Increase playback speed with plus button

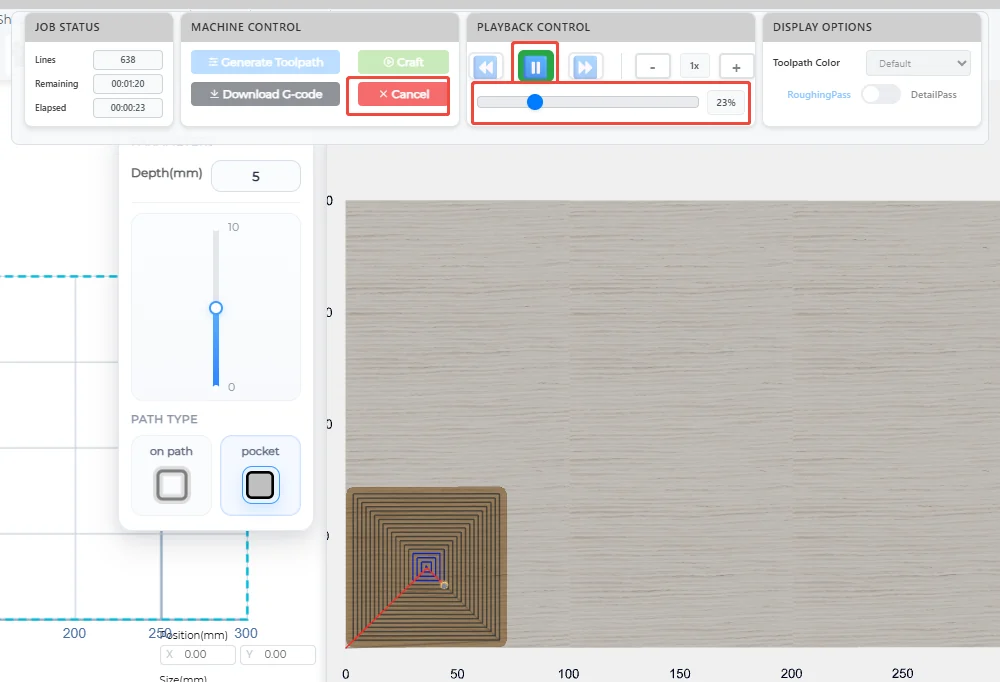point(736,66)
